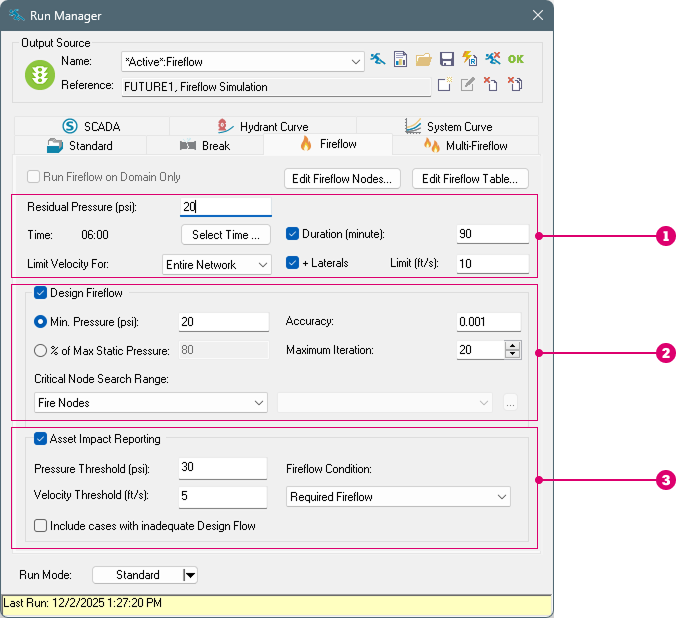The image size is (676, 618).
Task: Open the disabled dropdown beside Fire Nodes
Action: [x=385, y=402]
